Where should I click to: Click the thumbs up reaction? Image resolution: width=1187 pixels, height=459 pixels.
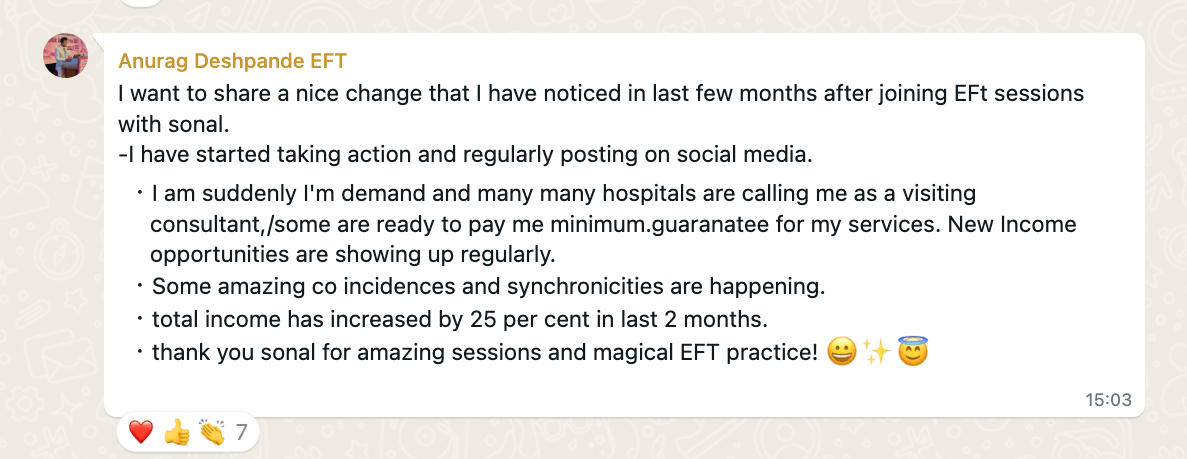pyautogui.click(x=176, y=432)
